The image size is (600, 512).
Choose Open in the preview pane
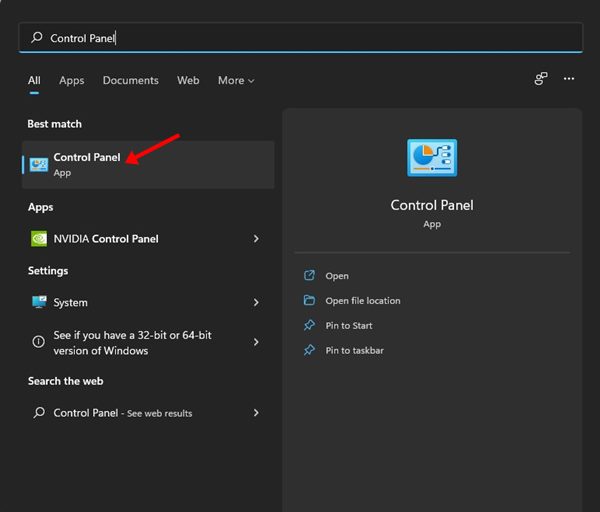337,276
